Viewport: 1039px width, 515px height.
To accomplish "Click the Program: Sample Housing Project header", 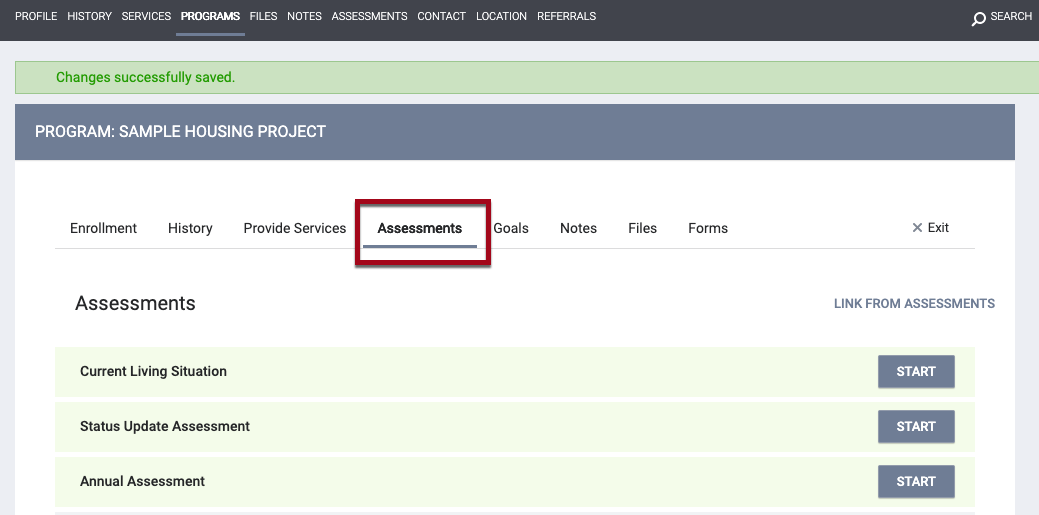I will tap(180, 131).
